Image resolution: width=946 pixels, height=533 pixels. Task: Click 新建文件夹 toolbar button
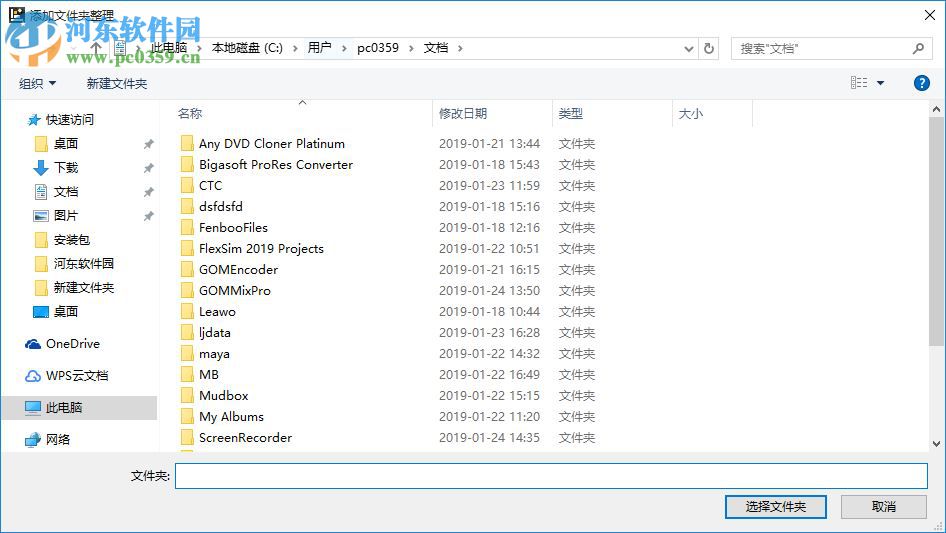click(x=116, y=83)
